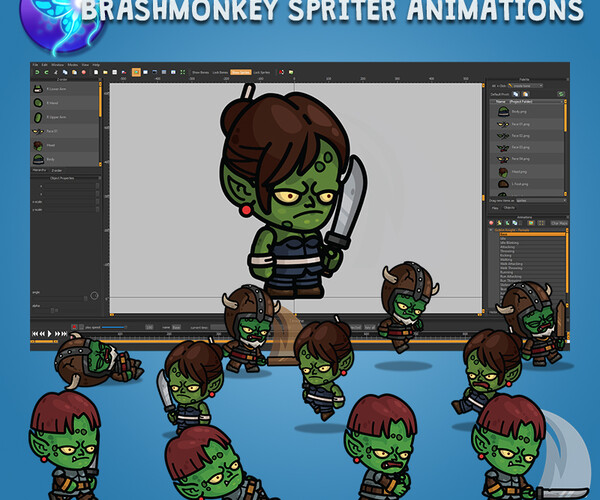600x500 pixels.
Task: Select the Idle animation
Action: pos(532,238)
